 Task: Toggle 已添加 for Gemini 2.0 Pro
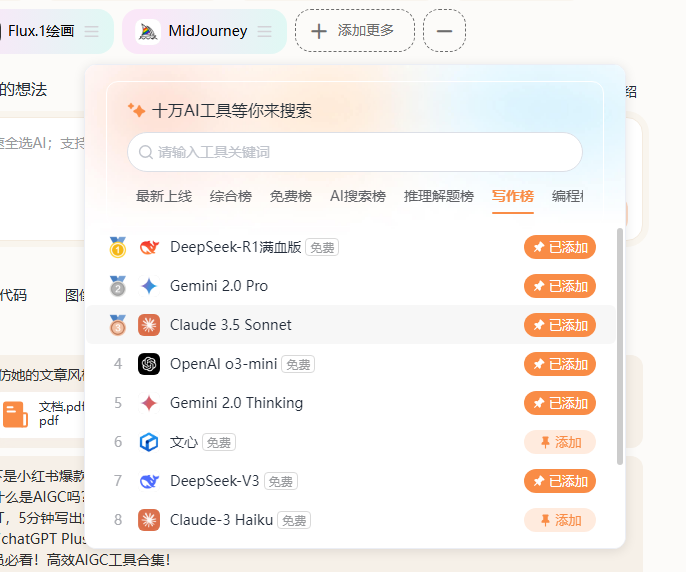(x=560, y=286)
